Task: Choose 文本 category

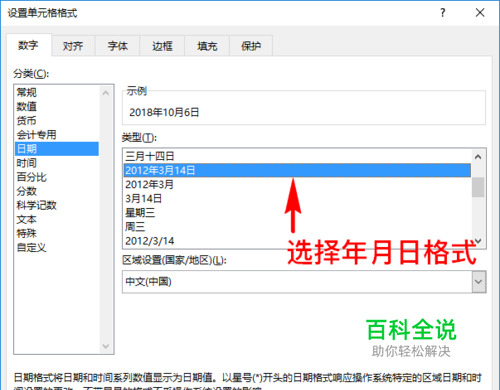Action: pos(57,219)
